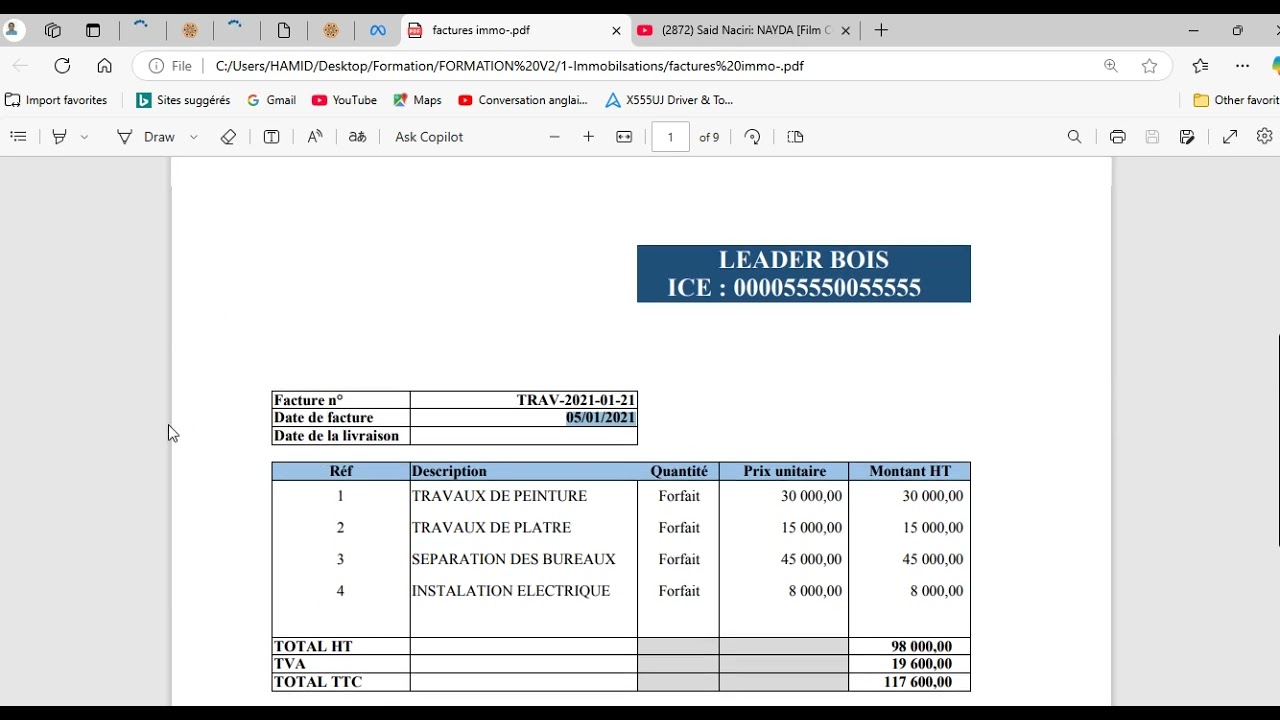Click the Prix unitaire column header
The height and width of the screenshot is (720, 1280).
[x=785, y=471]
